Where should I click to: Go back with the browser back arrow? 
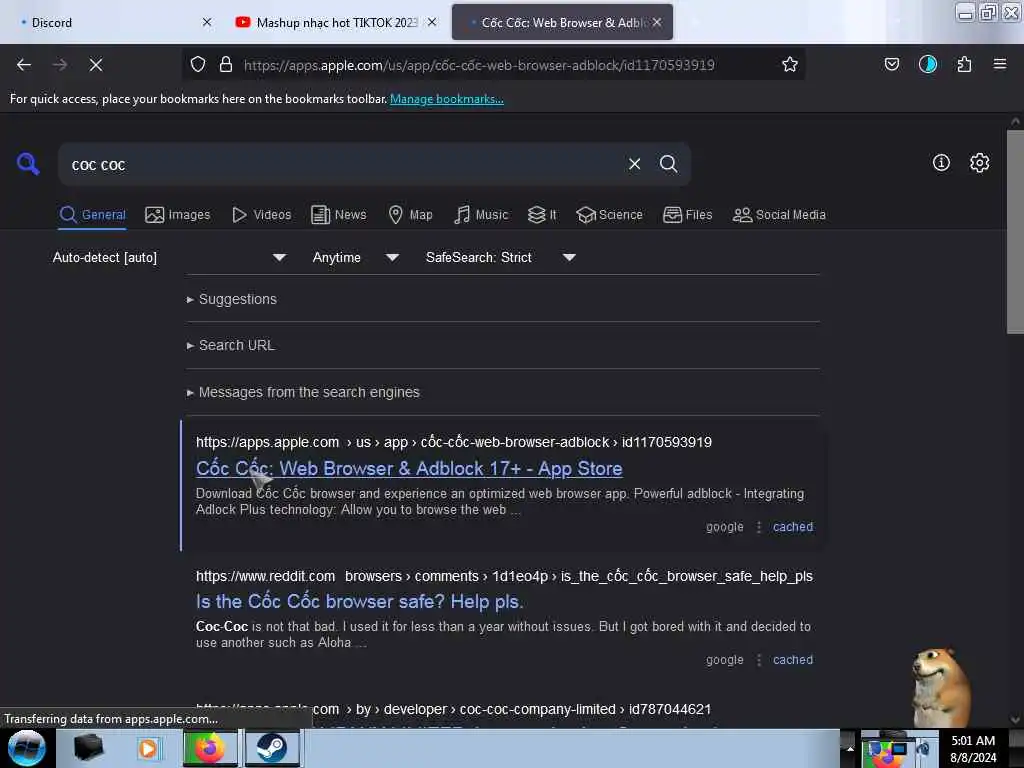[24, 65]
